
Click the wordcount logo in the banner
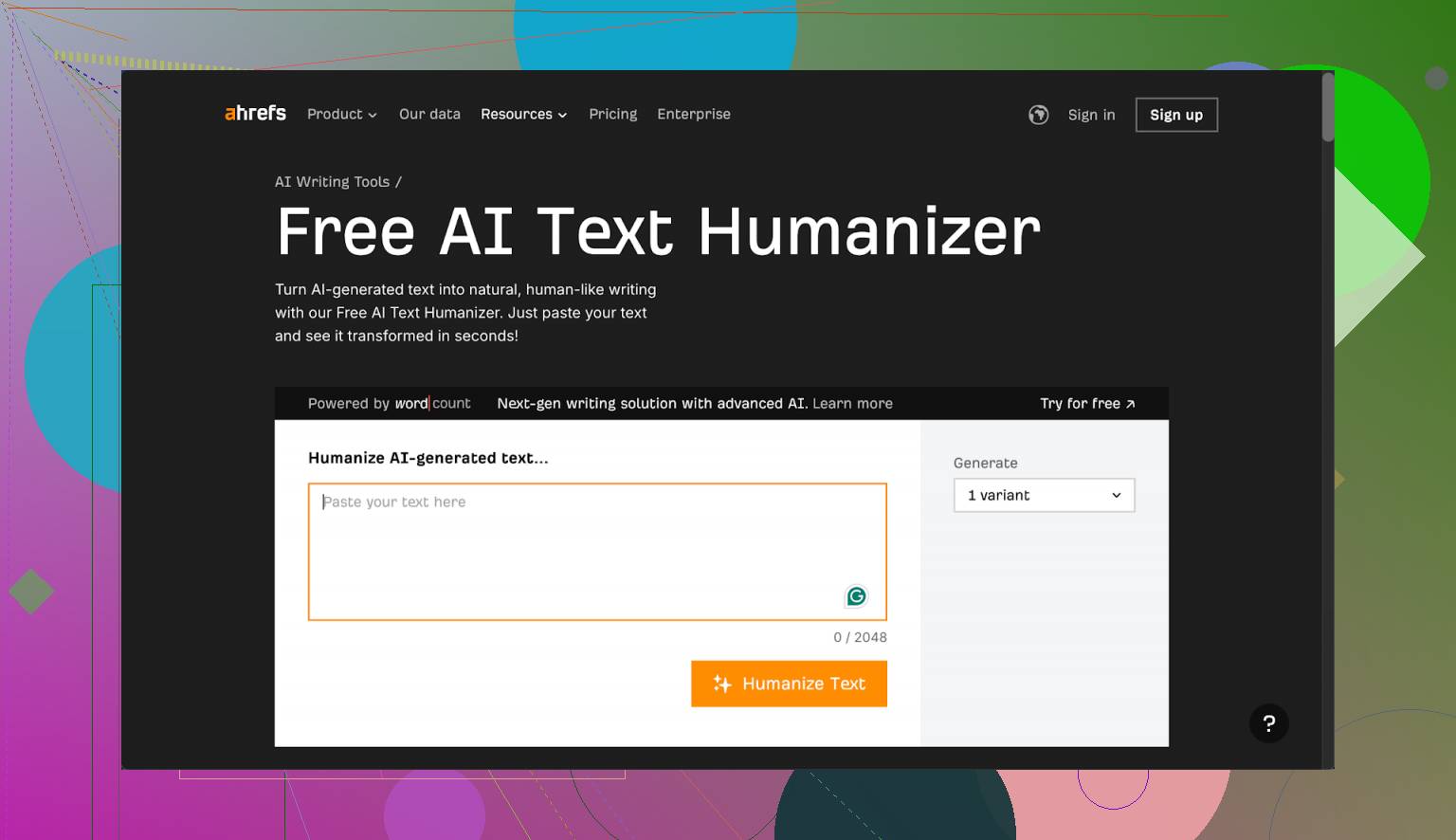coord(433,403)
